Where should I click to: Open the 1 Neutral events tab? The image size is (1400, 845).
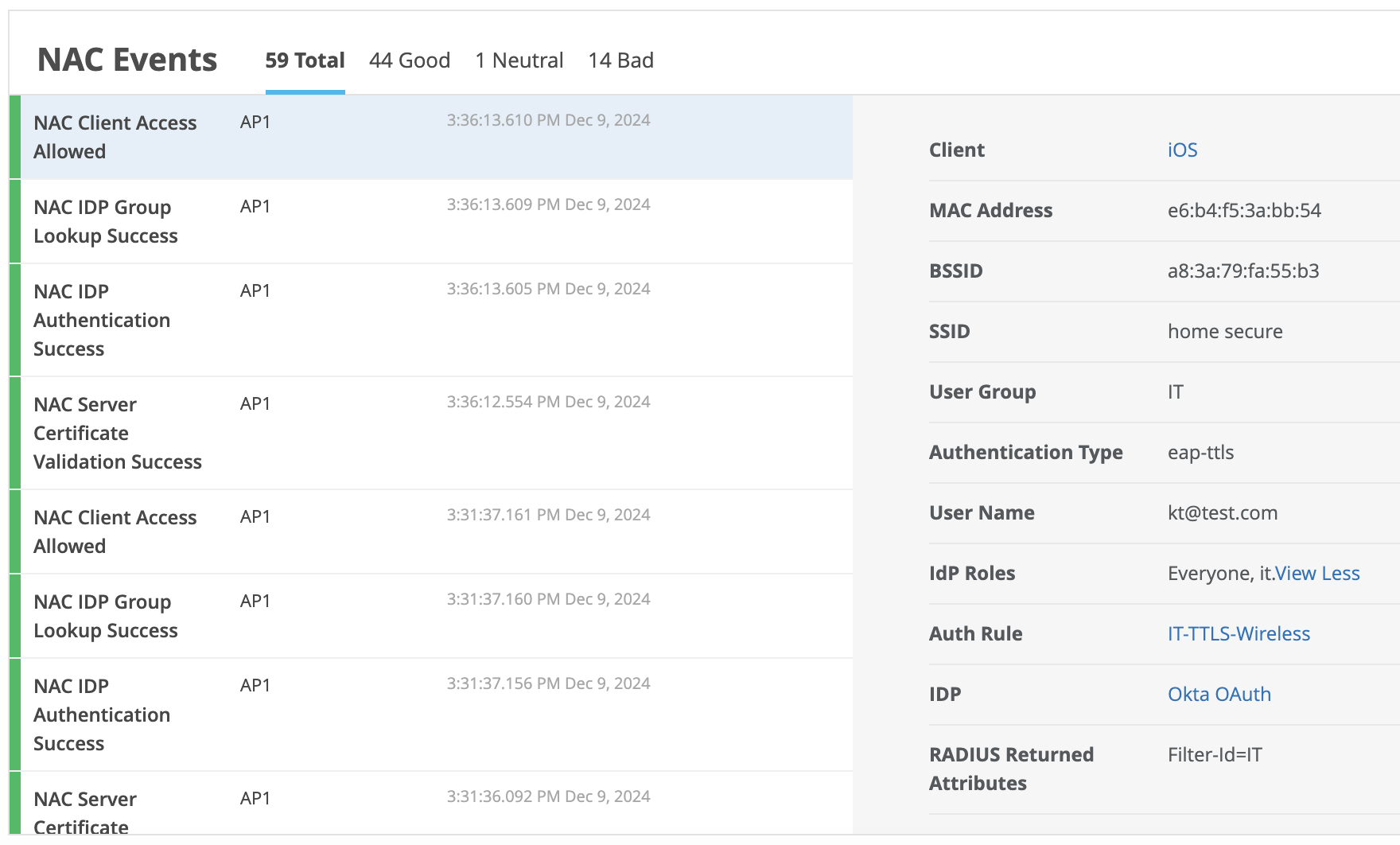point(519,60)
